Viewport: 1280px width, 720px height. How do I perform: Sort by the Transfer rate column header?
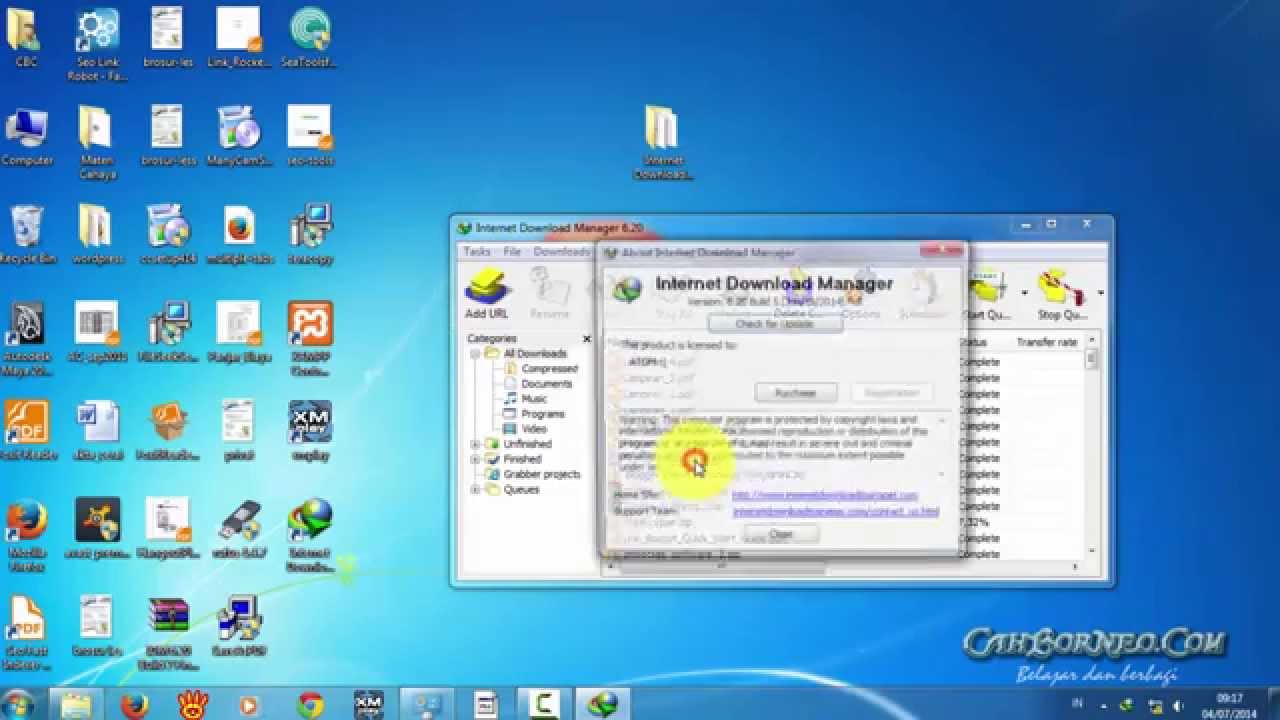[x=1047, y=342]
